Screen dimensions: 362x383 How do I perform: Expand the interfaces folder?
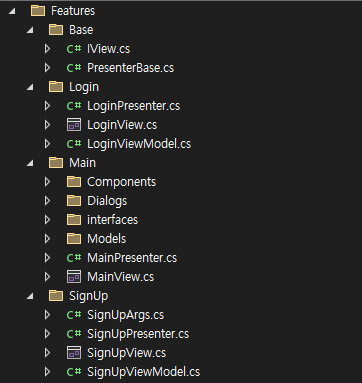(47, 220)
